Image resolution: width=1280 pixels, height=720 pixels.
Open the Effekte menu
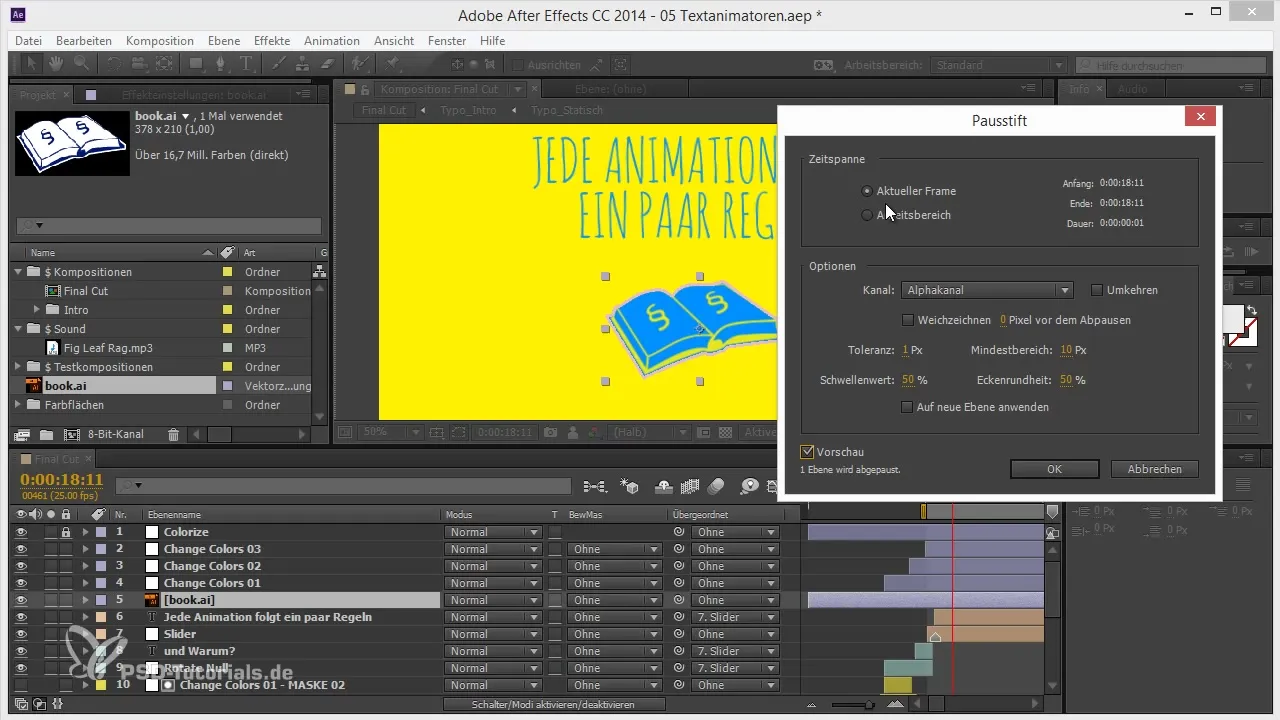click(x=272, y=41)
